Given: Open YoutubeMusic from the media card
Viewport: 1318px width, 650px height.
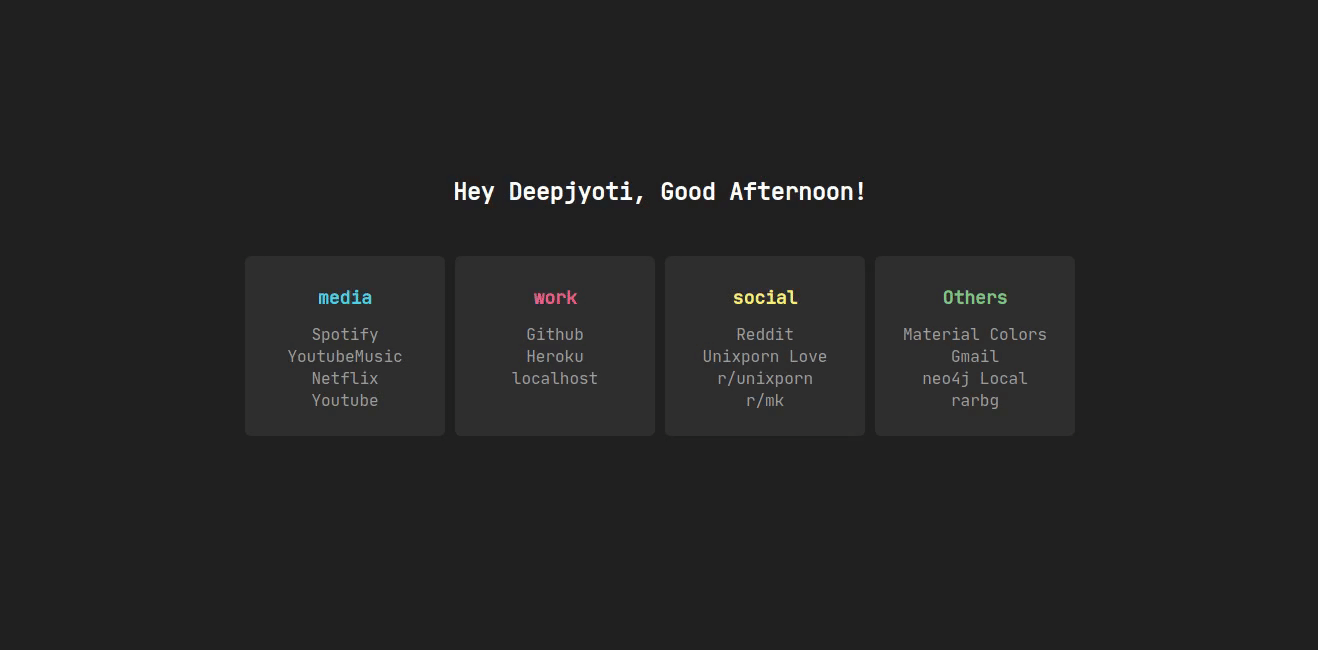Looking at the screenshot, I should [344, 356].
